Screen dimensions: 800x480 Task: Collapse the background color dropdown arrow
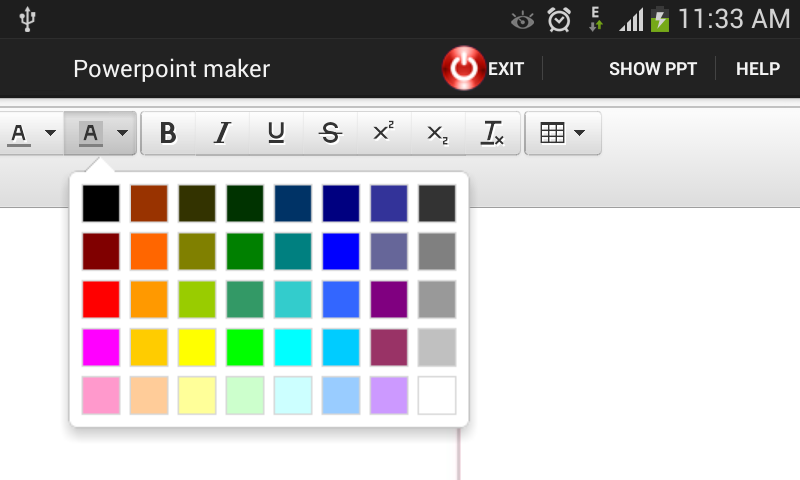pos(122,133)
